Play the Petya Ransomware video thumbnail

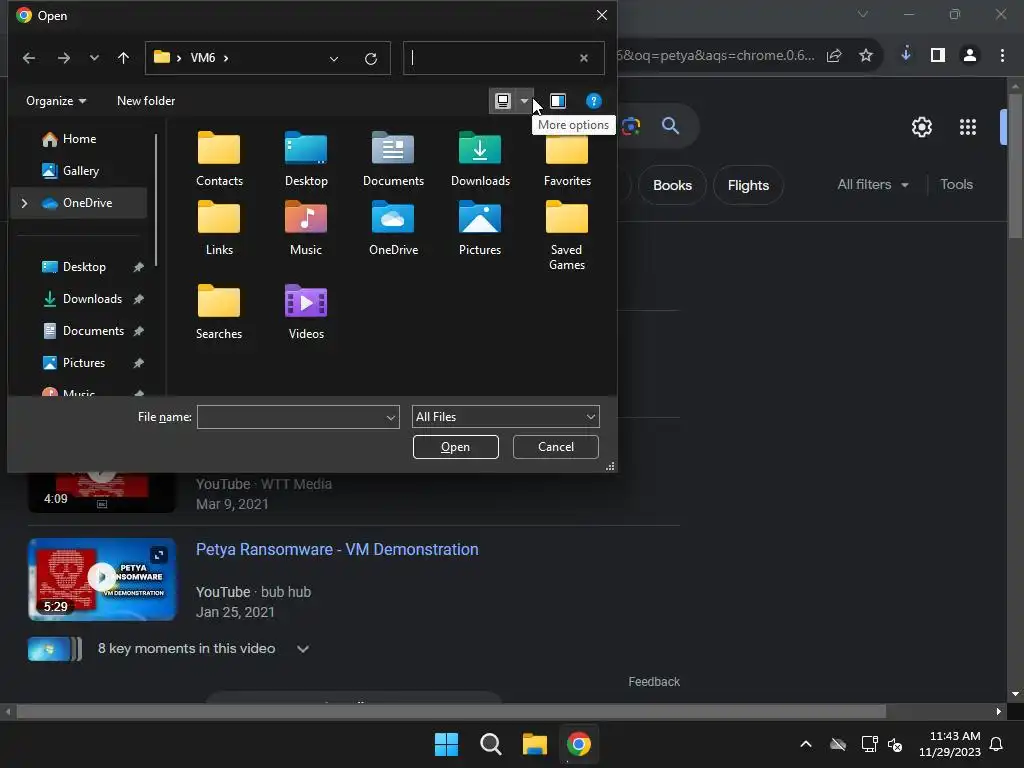coord(102,579)
